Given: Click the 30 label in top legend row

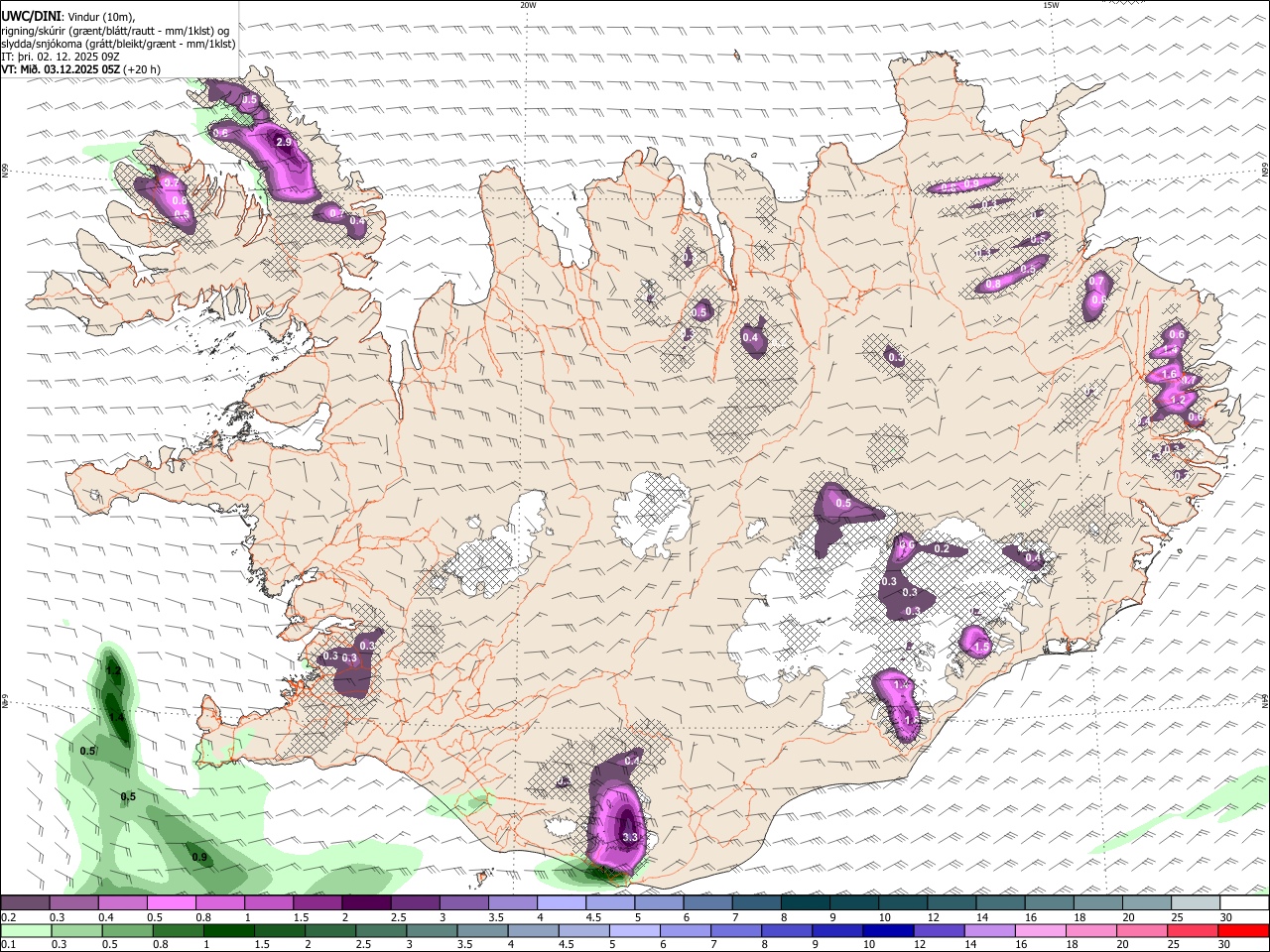Looking at the screenshot, I should coord(1226,917).
